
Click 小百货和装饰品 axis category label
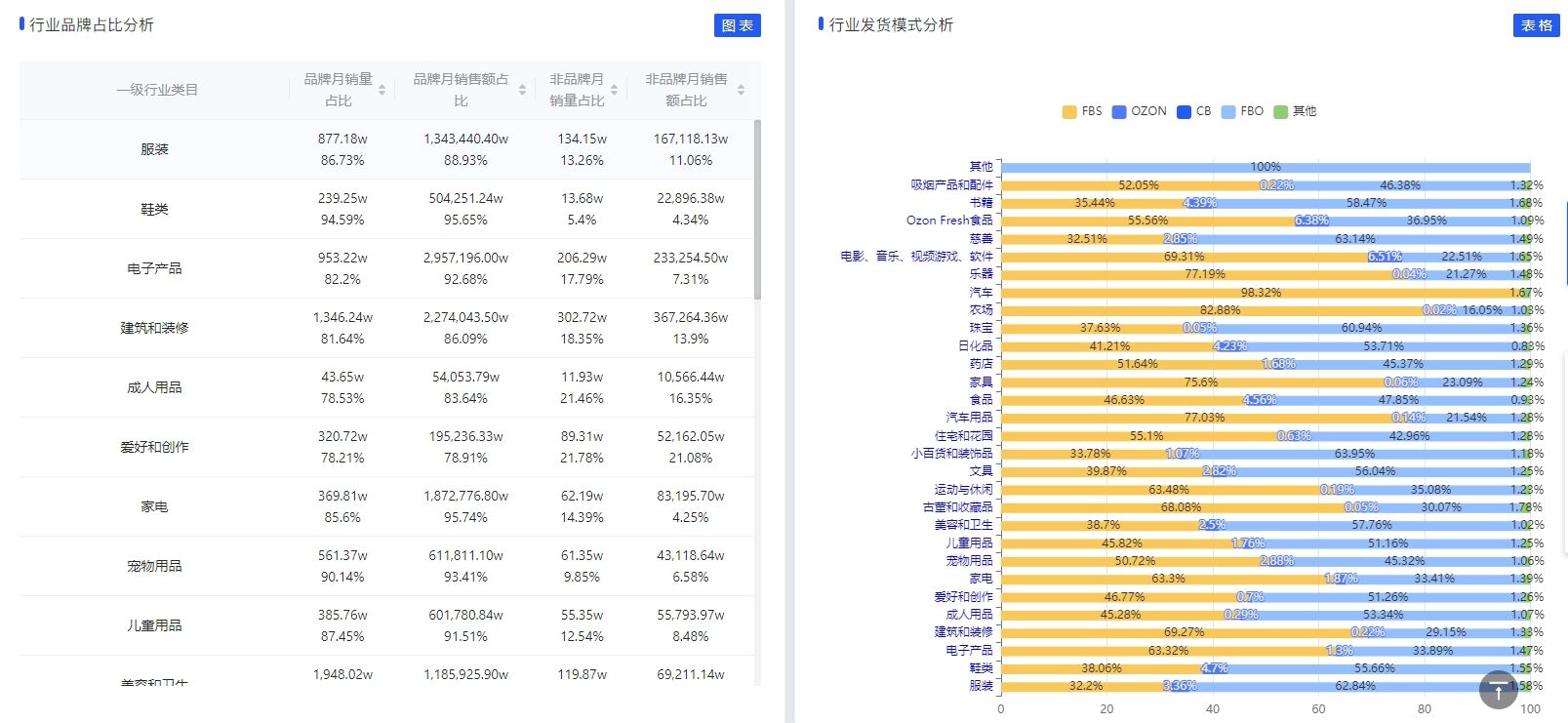[951, 454]
